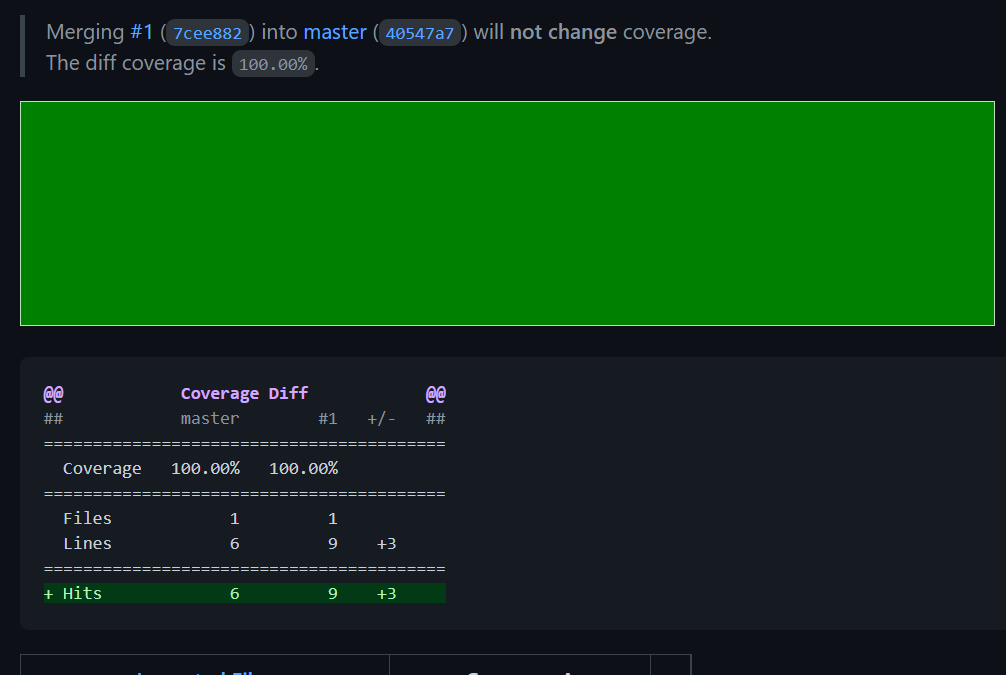The image size is (1006, 675).
Task: Click the +3 value in the Lines row
Action: click(386, 543)
